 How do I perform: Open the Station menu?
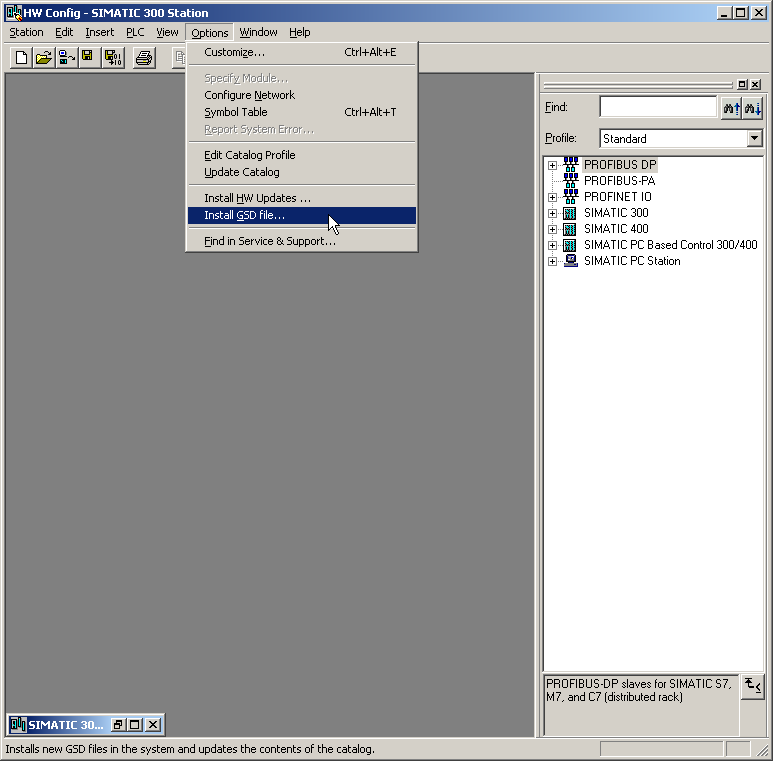coord(26,33)
